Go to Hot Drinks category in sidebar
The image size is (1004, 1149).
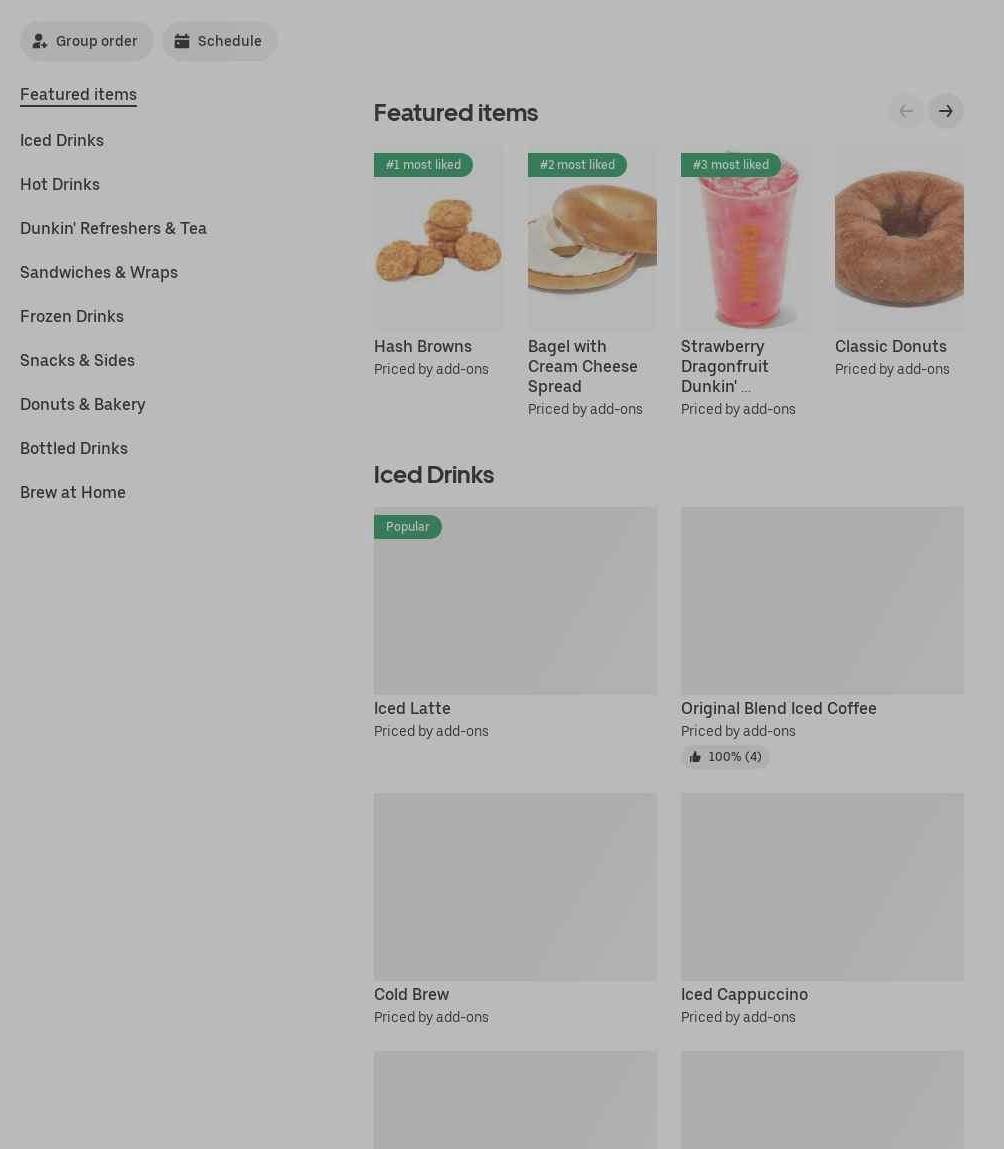(60, 185)
